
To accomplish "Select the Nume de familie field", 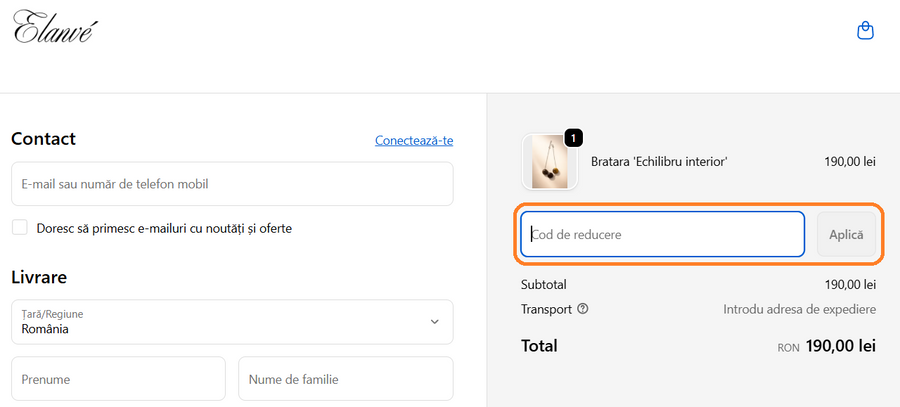I will [x=345, y=379].
